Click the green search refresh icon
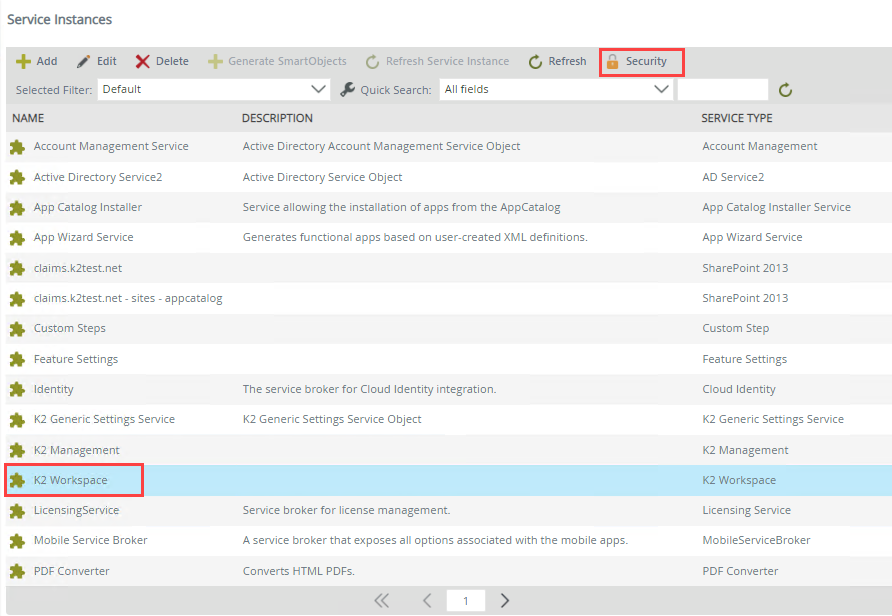 786,90
